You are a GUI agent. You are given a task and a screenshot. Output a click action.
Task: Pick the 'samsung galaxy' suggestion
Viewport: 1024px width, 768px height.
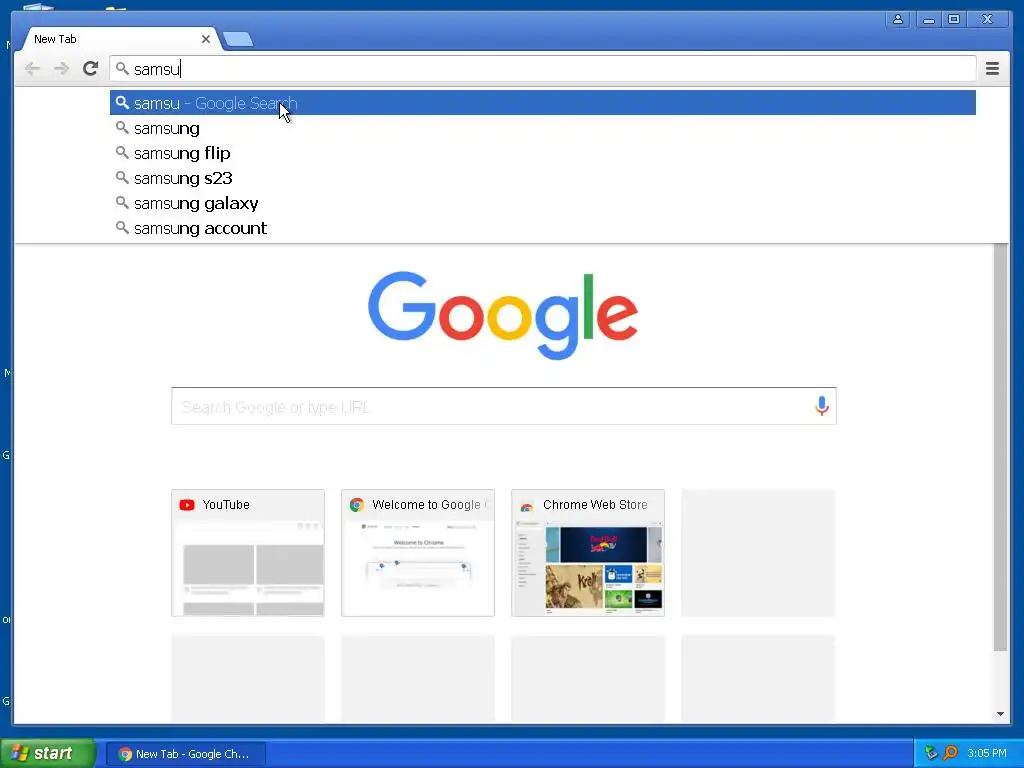(542, 203)
